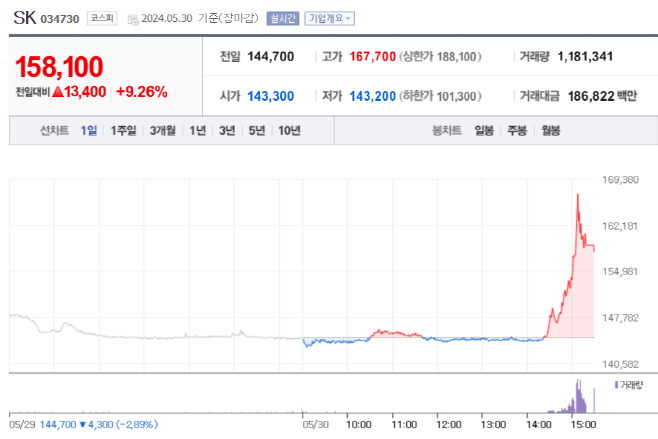Switch to the 월봉 monthly candle chart

[x=551, y=131]
